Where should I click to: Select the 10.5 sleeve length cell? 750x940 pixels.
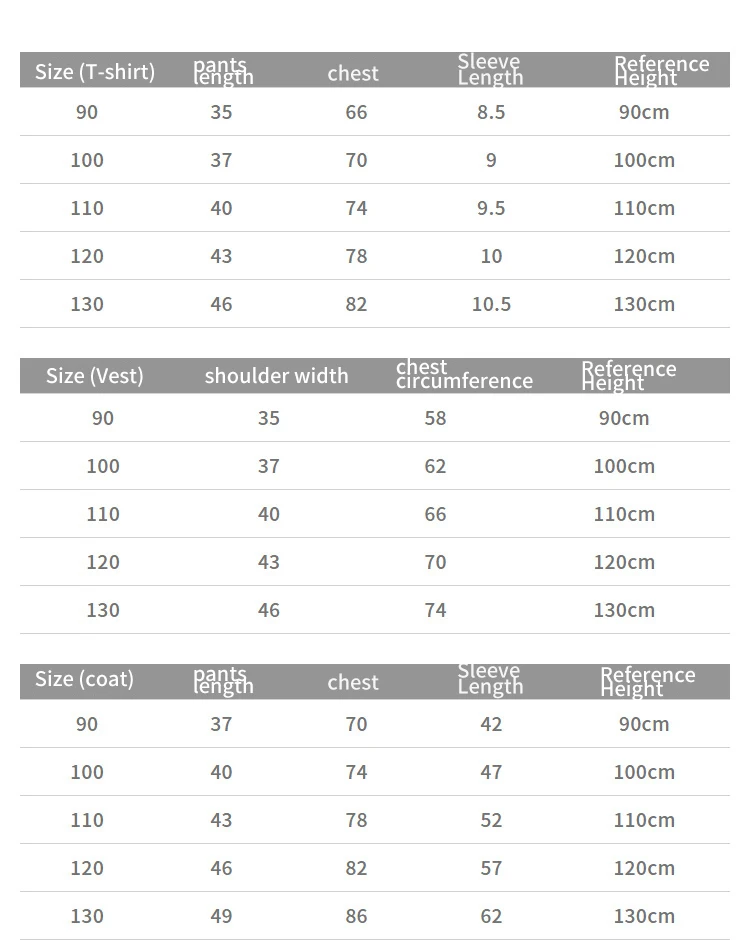(491, 304)
